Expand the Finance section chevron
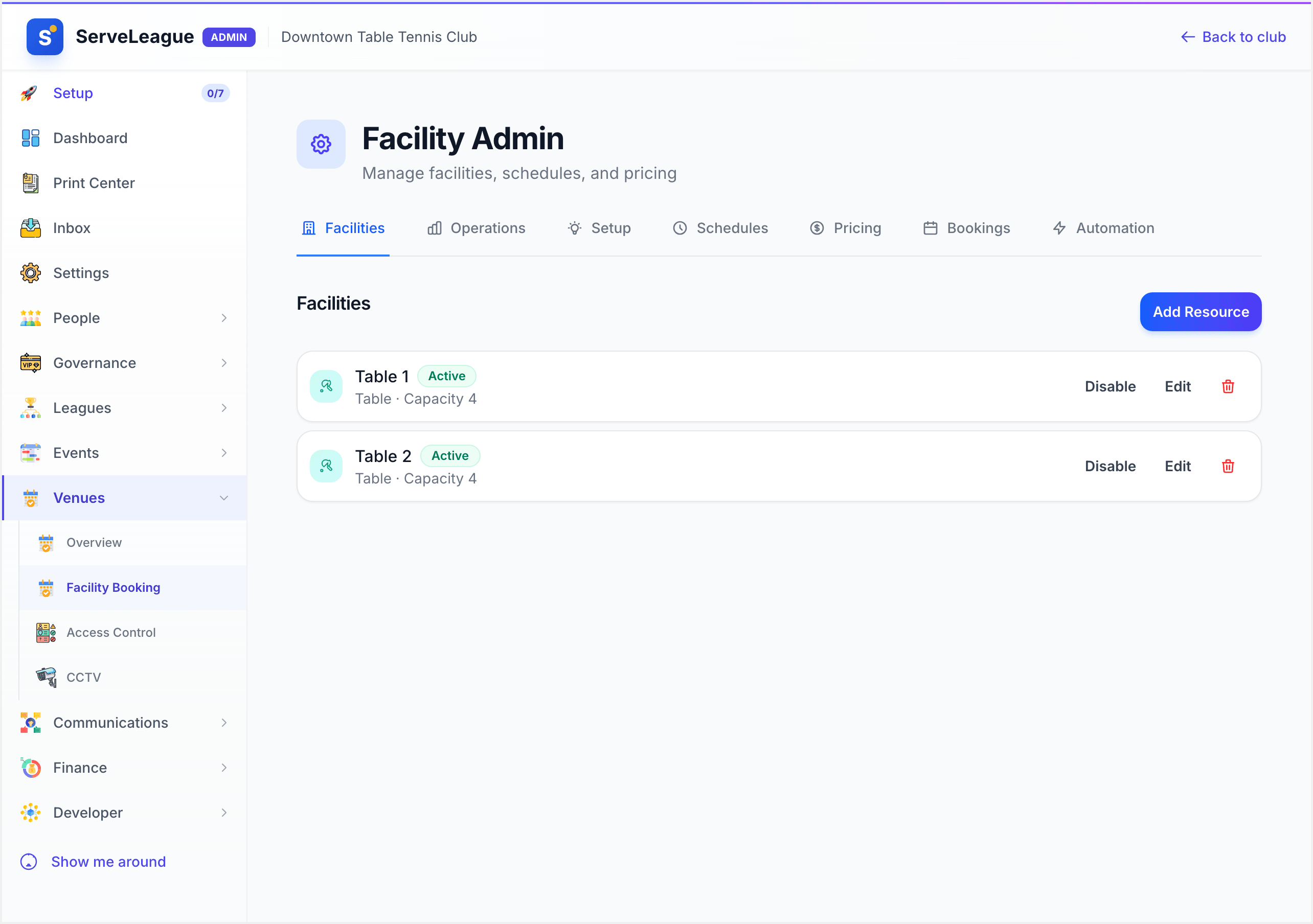Image resolution: width=1313 pixels, height=924 pixels. pos(224,768)
